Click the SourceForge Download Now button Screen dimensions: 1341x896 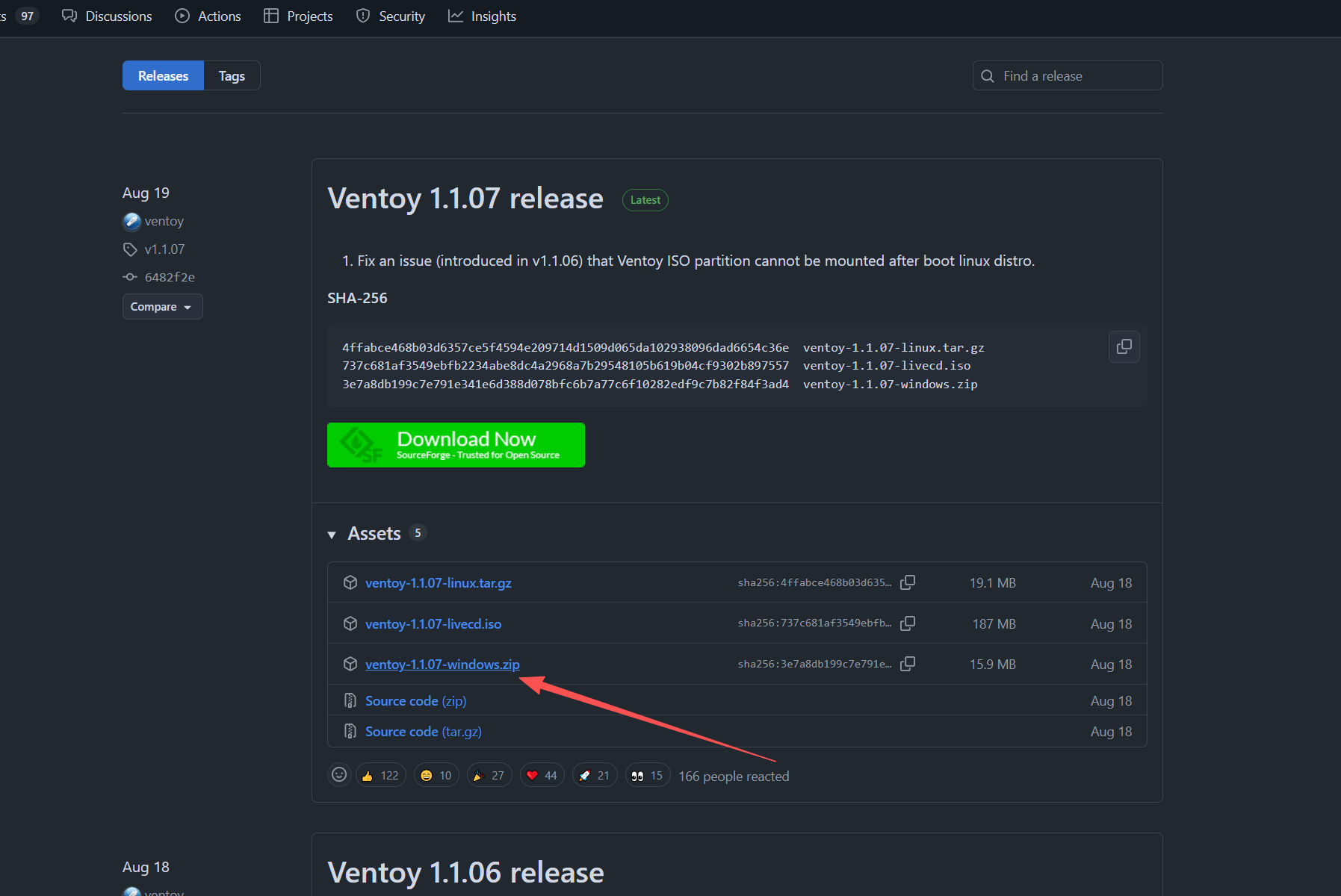pyautogui.click(x=456, y=445)
